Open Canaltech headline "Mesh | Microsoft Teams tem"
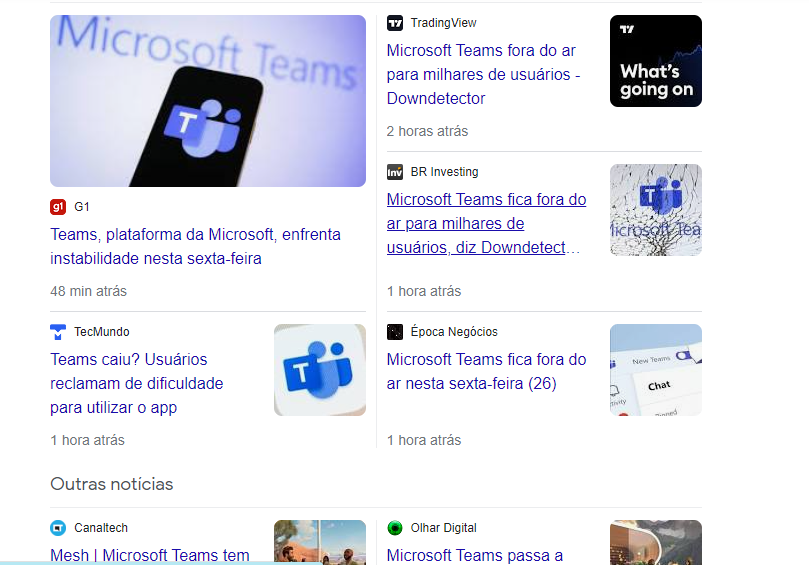Image resolution: width=809 pixels, height=565 pixels. click(x=150, y=555)
